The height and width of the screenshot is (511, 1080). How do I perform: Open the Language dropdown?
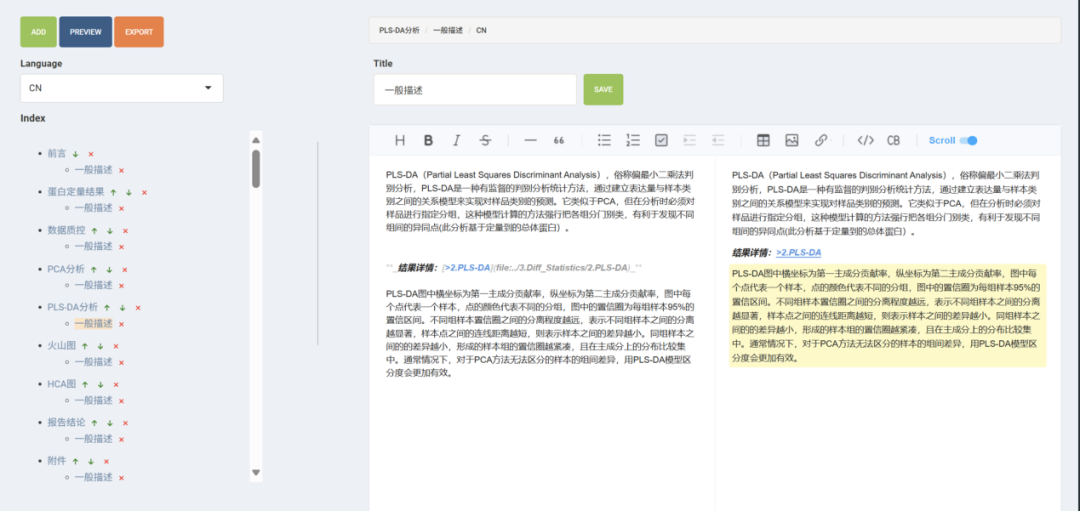point(121,88)
